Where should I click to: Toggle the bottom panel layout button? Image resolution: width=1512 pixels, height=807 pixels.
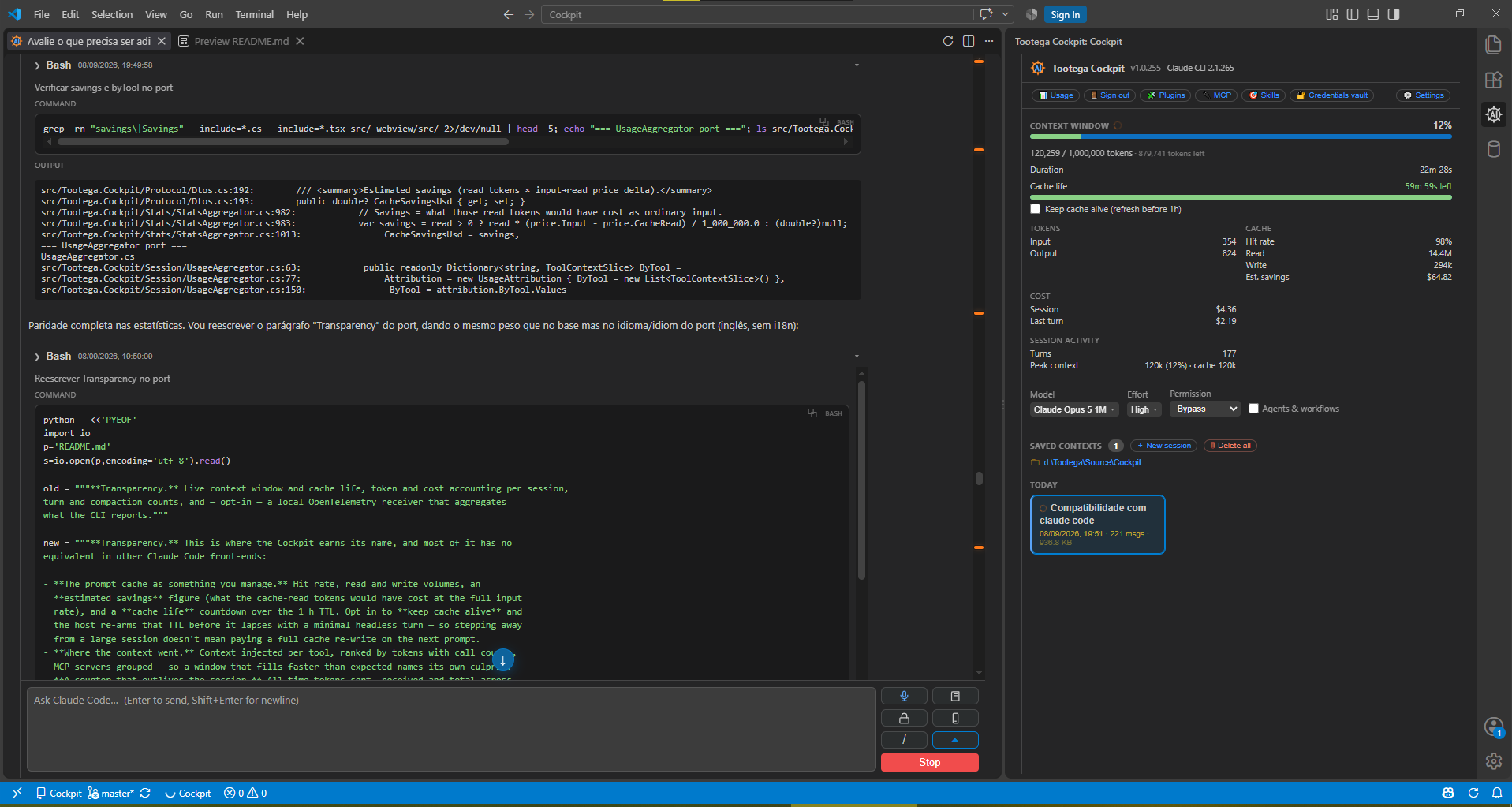(1373, 14)
